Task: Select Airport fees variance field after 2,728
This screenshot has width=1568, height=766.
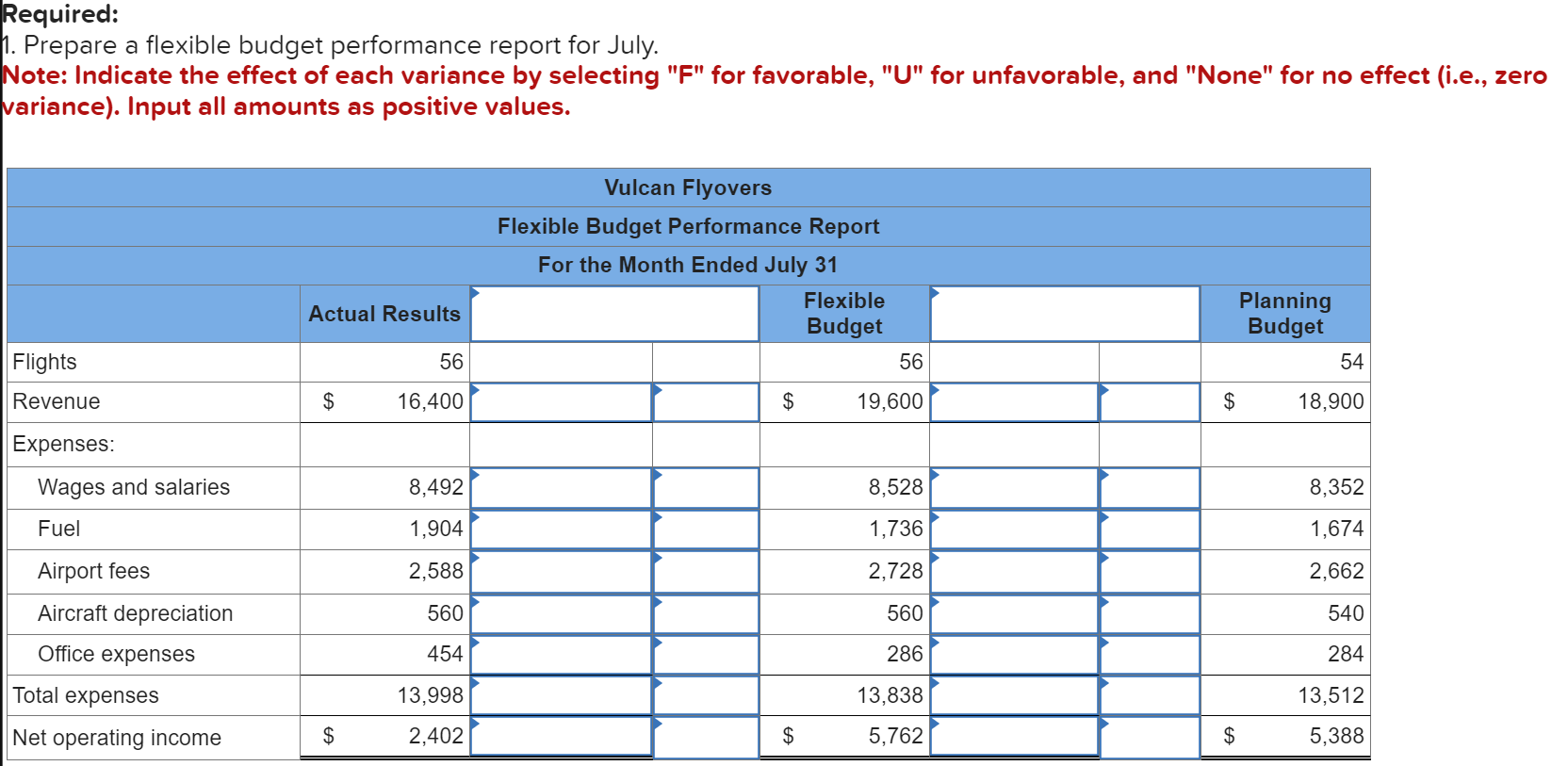Action: coord(1015,572)
